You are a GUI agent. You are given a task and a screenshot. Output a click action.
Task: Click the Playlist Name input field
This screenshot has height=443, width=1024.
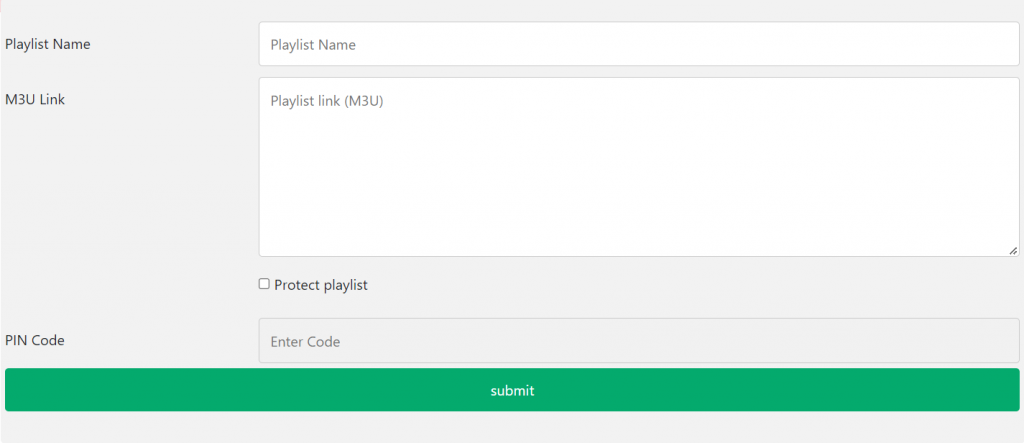[638, 45]
